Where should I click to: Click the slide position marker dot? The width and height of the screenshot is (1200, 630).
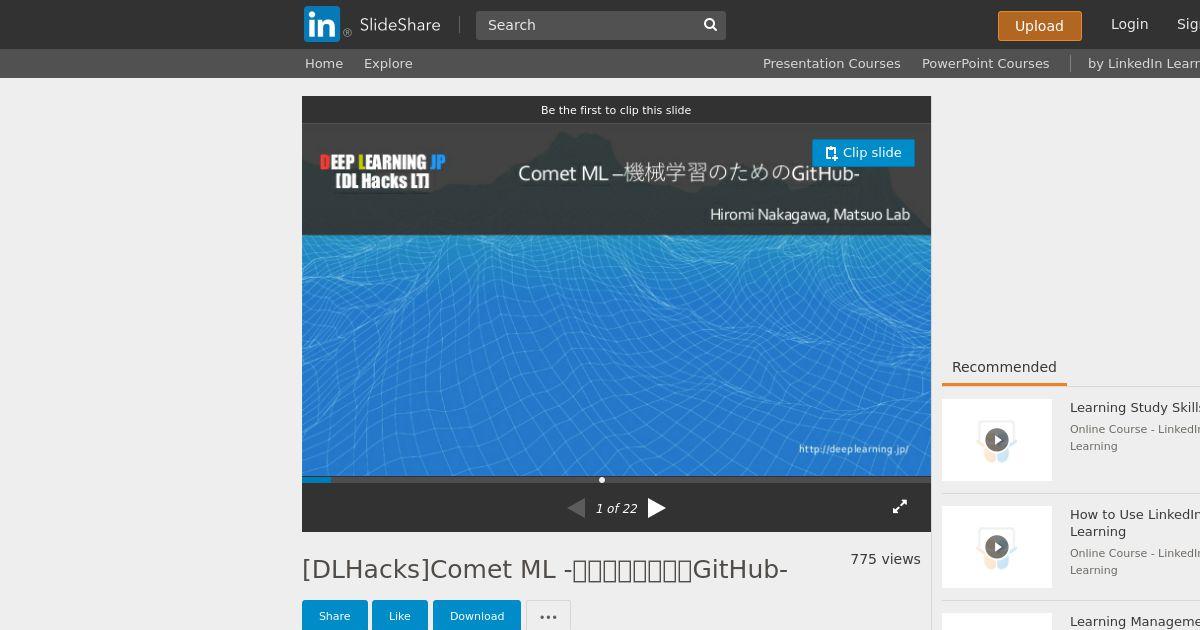602,480
